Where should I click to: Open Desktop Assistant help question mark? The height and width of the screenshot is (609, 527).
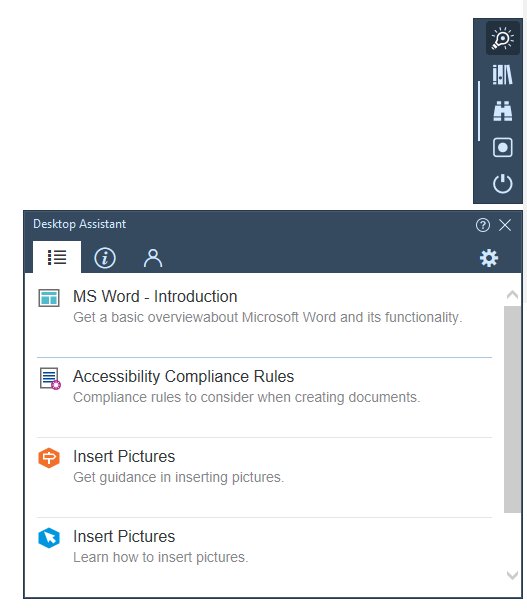point(483,225)
